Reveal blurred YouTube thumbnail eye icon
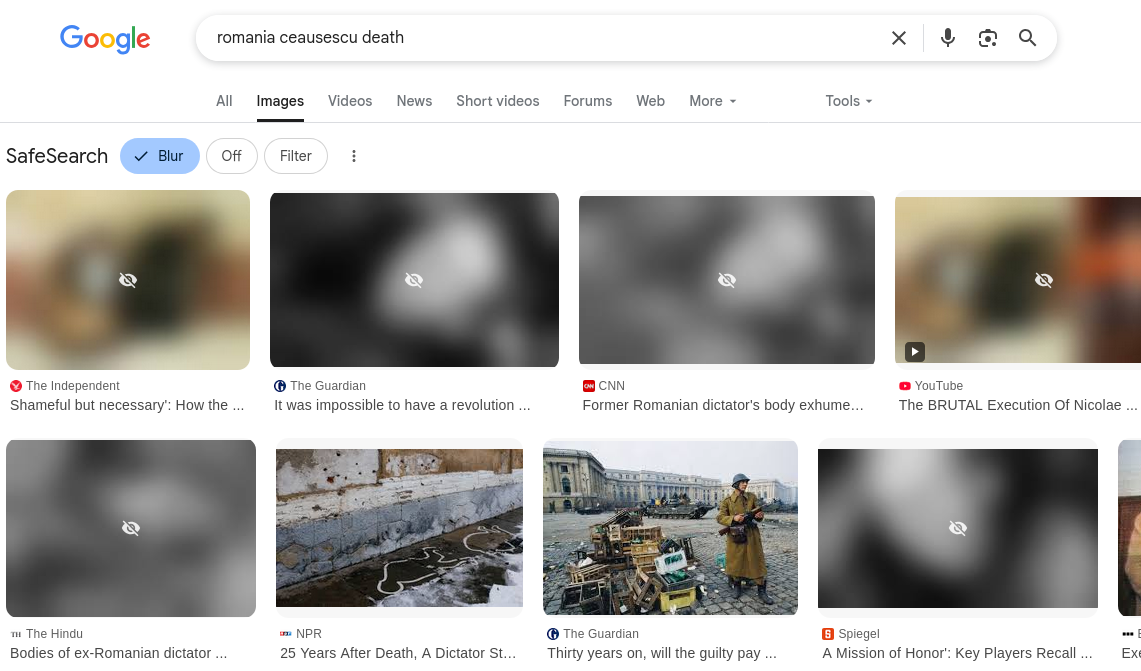The image size is (1141, 671). point(1043,280)
